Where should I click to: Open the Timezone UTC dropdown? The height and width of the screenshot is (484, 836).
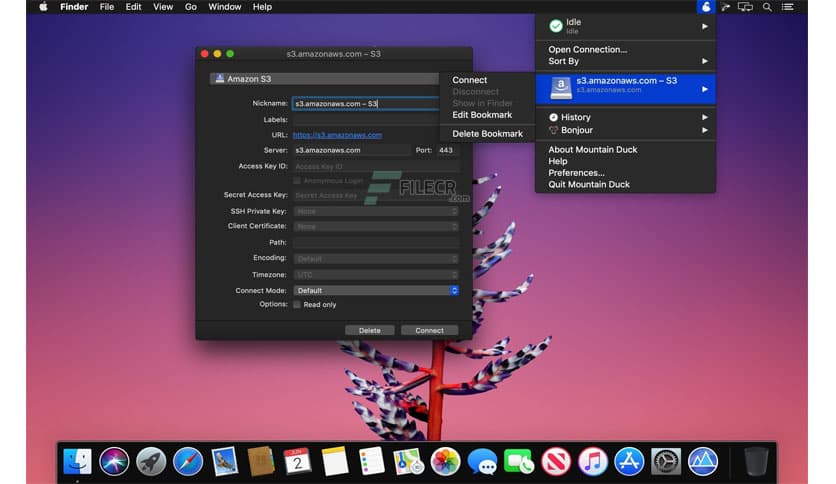click(376, 275)
